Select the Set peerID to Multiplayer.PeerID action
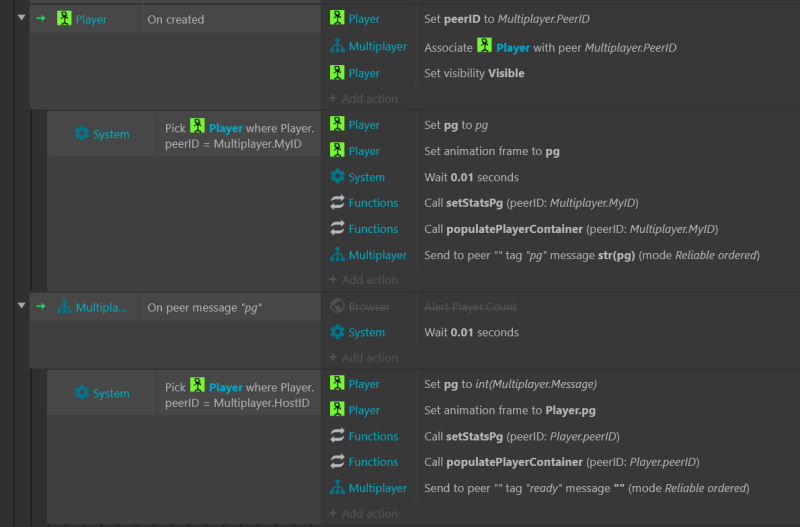 [x=538, y=19]
